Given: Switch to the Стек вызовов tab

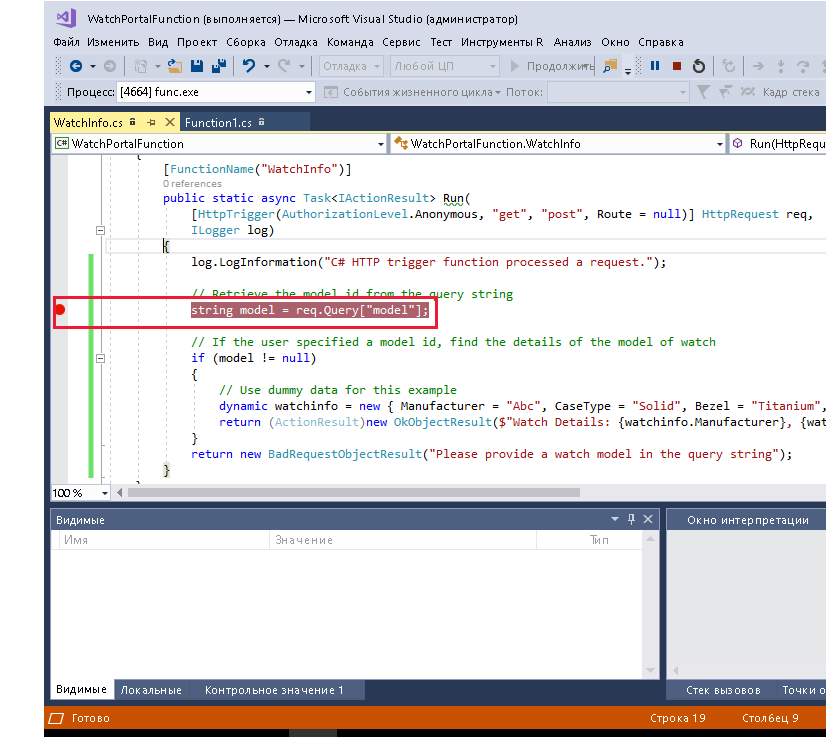Looking at the screenshot, I should (x=723, y=690).
